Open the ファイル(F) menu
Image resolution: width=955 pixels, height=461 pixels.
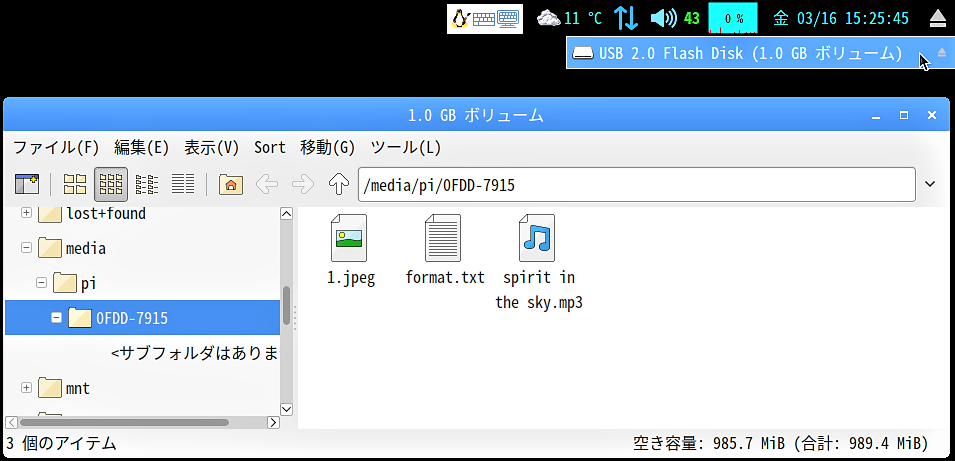(55, 147)
